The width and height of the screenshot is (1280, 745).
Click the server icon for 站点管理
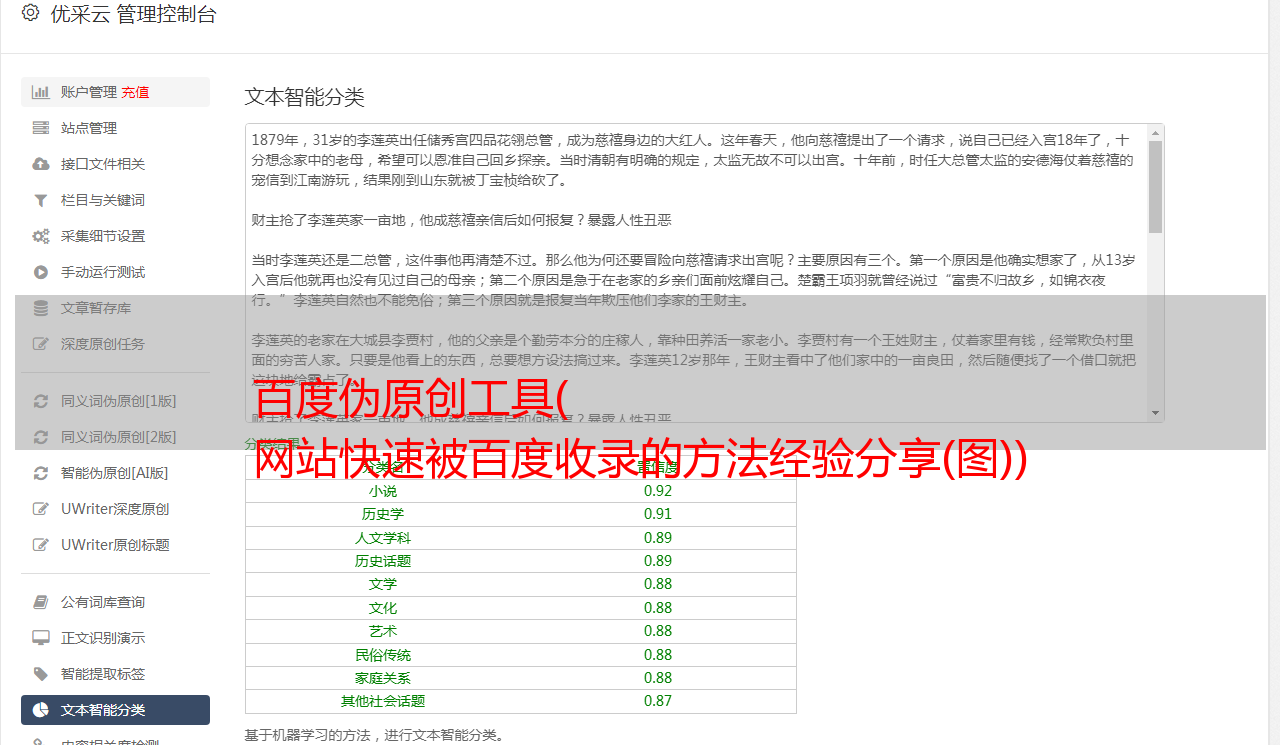41,128
